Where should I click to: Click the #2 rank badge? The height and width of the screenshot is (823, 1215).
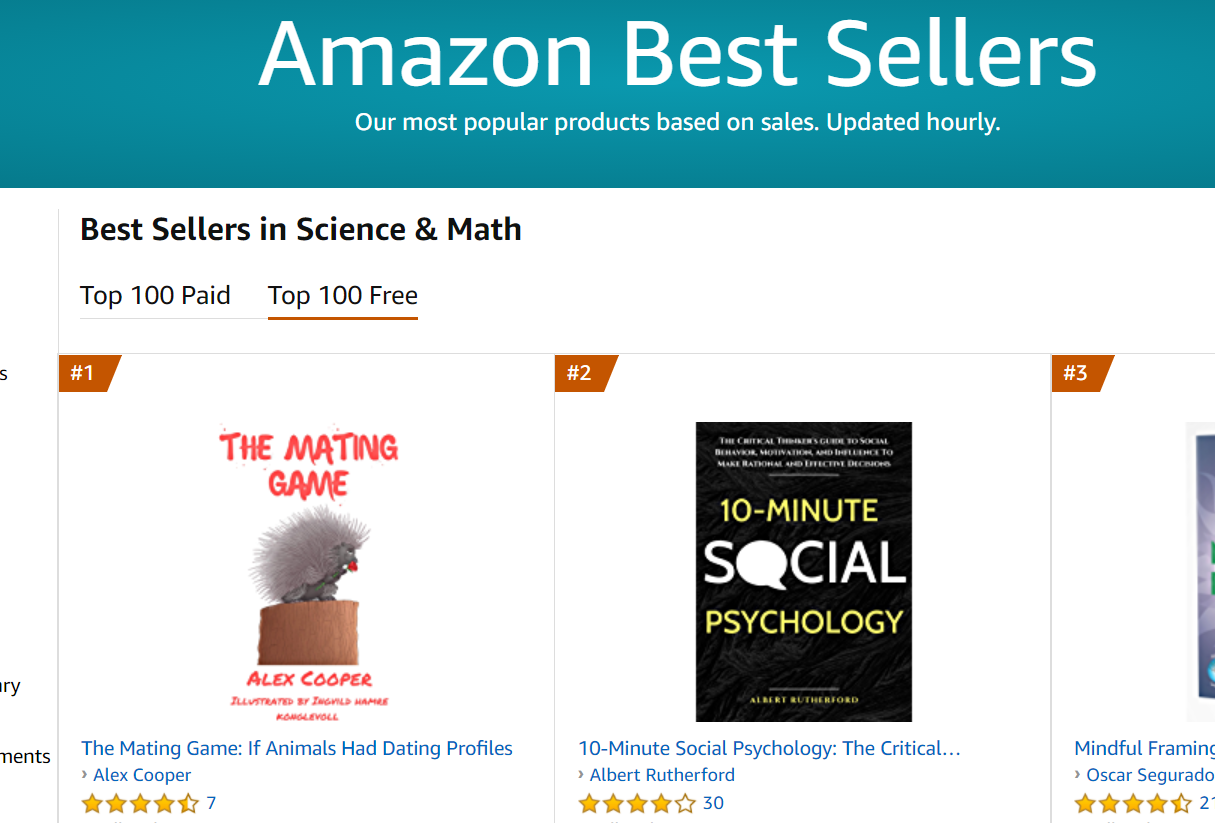582,372
